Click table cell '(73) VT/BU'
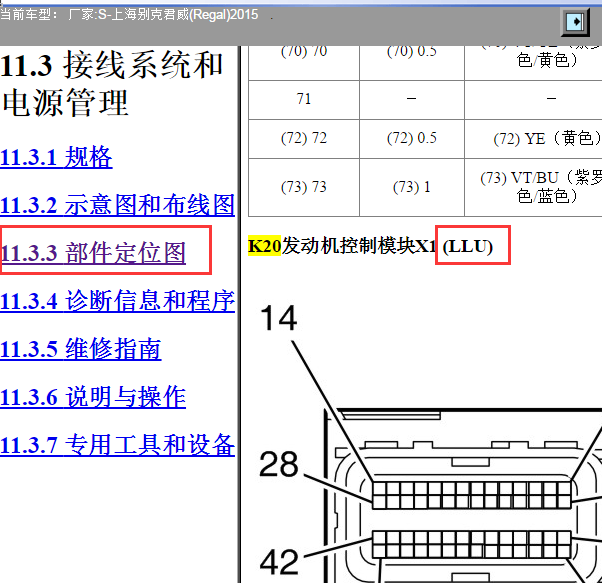 point(534,187)
